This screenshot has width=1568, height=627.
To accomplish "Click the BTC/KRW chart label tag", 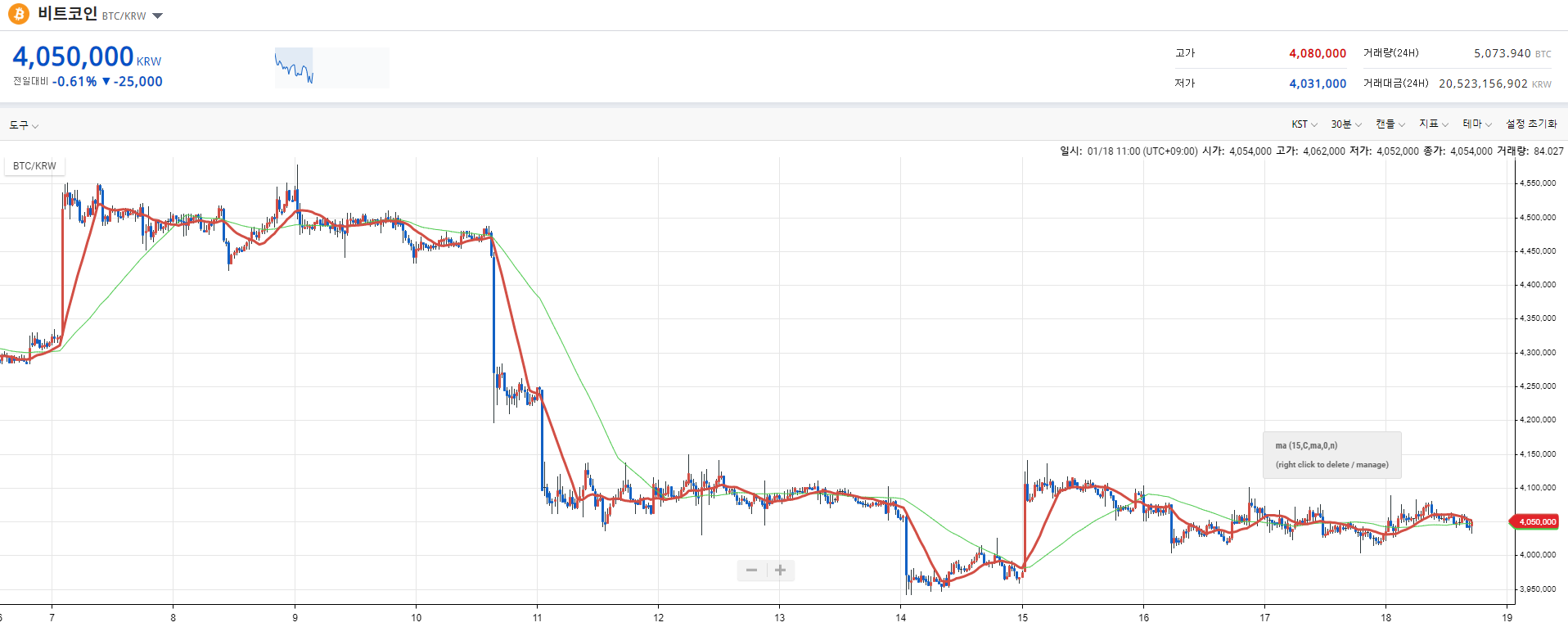I will tap(34, 165).
